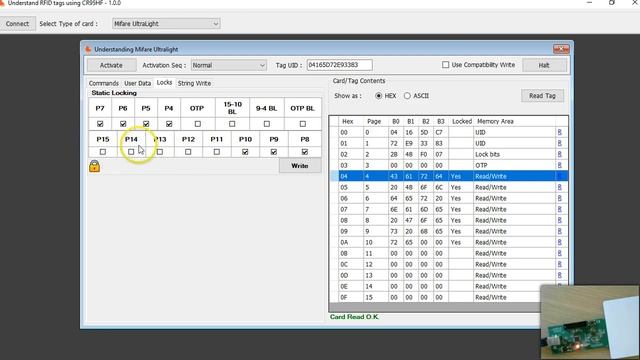Click the R link in the page 11 row

(x=560, y=253)
